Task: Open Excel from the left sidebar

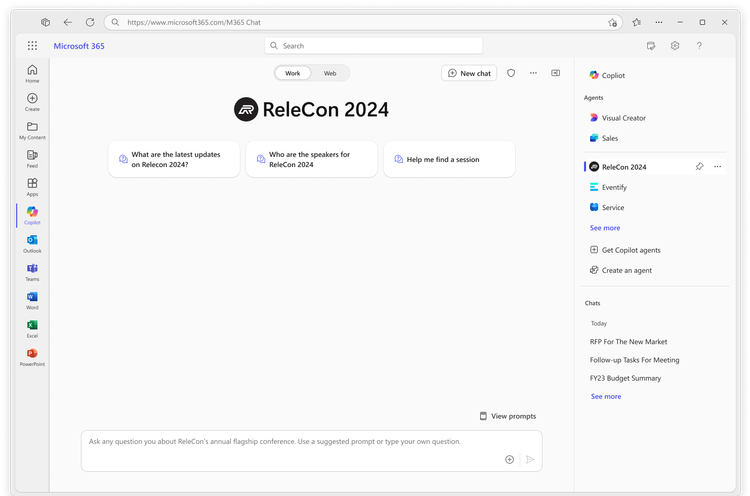Action: (x=32, y=329)
